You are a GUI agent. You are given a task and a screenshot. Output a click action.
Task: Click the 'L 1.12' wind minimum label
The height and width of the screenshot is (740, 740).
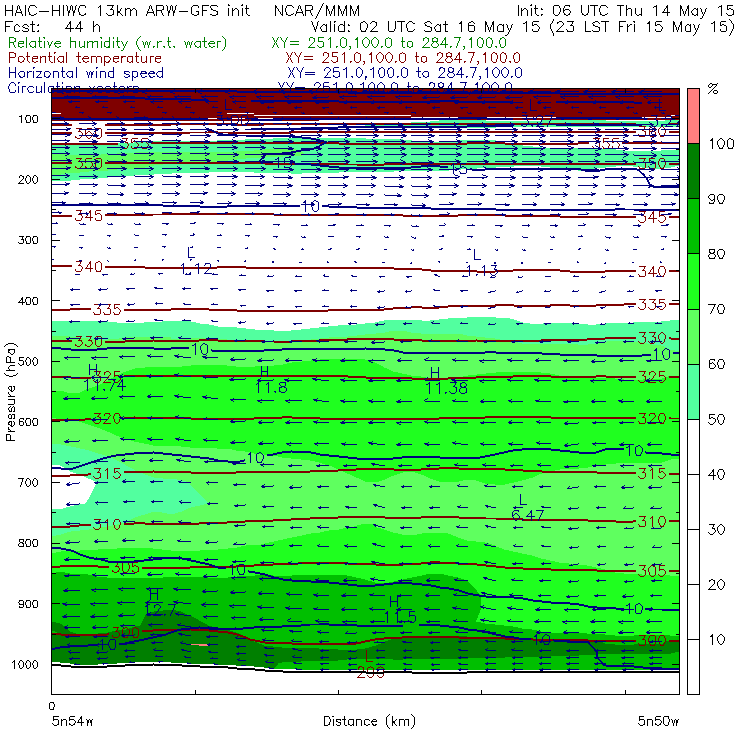[x=196, y=261]
